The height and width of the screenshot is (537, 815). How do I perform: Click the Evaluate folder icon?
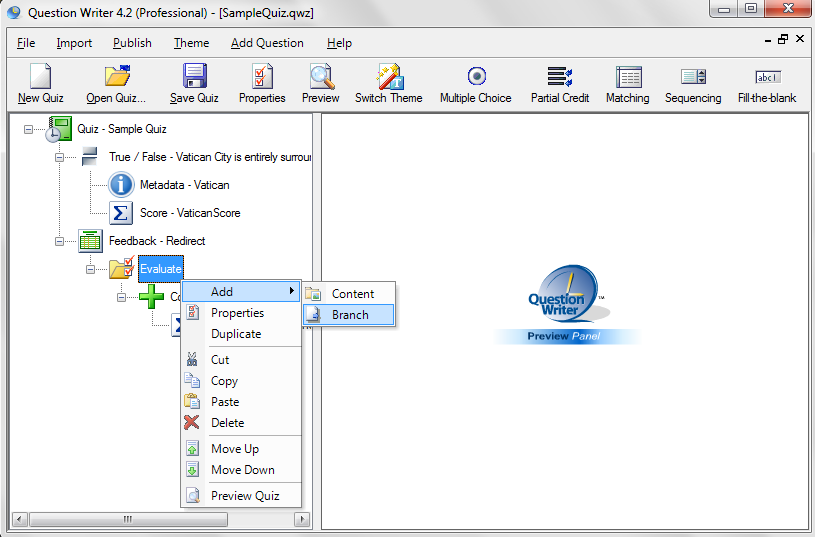122,268
